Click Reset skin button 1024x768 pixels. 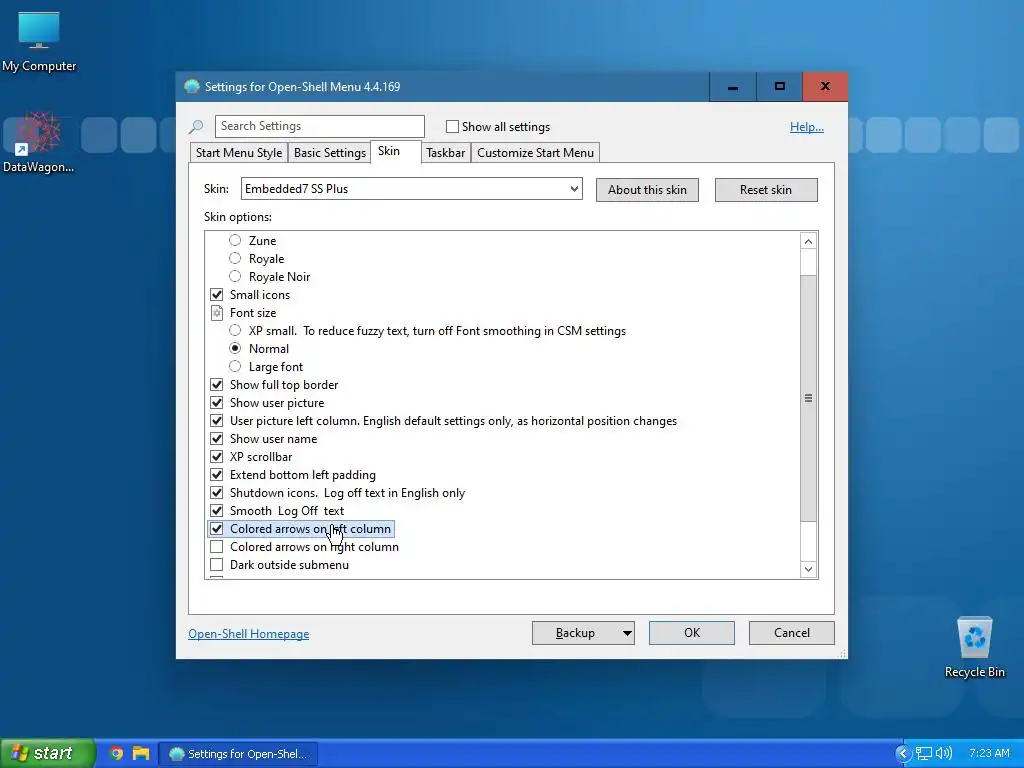click(766, 190)
